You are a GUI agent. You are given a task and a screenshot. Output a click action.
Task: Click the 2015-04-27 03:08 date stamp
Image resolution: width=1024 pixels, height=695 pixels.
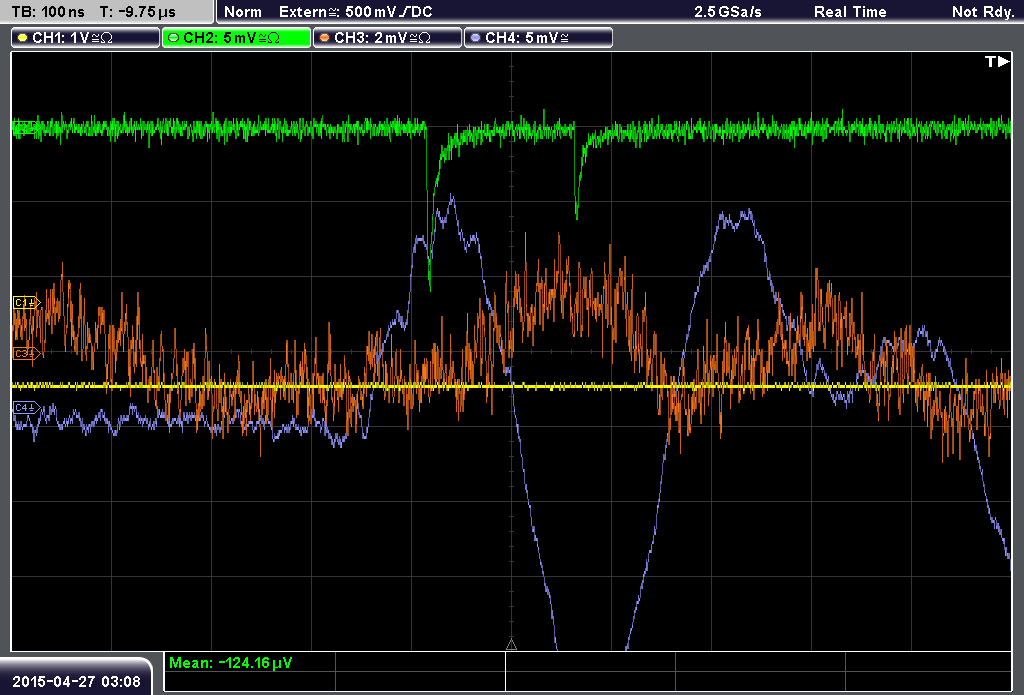(76, 681)
